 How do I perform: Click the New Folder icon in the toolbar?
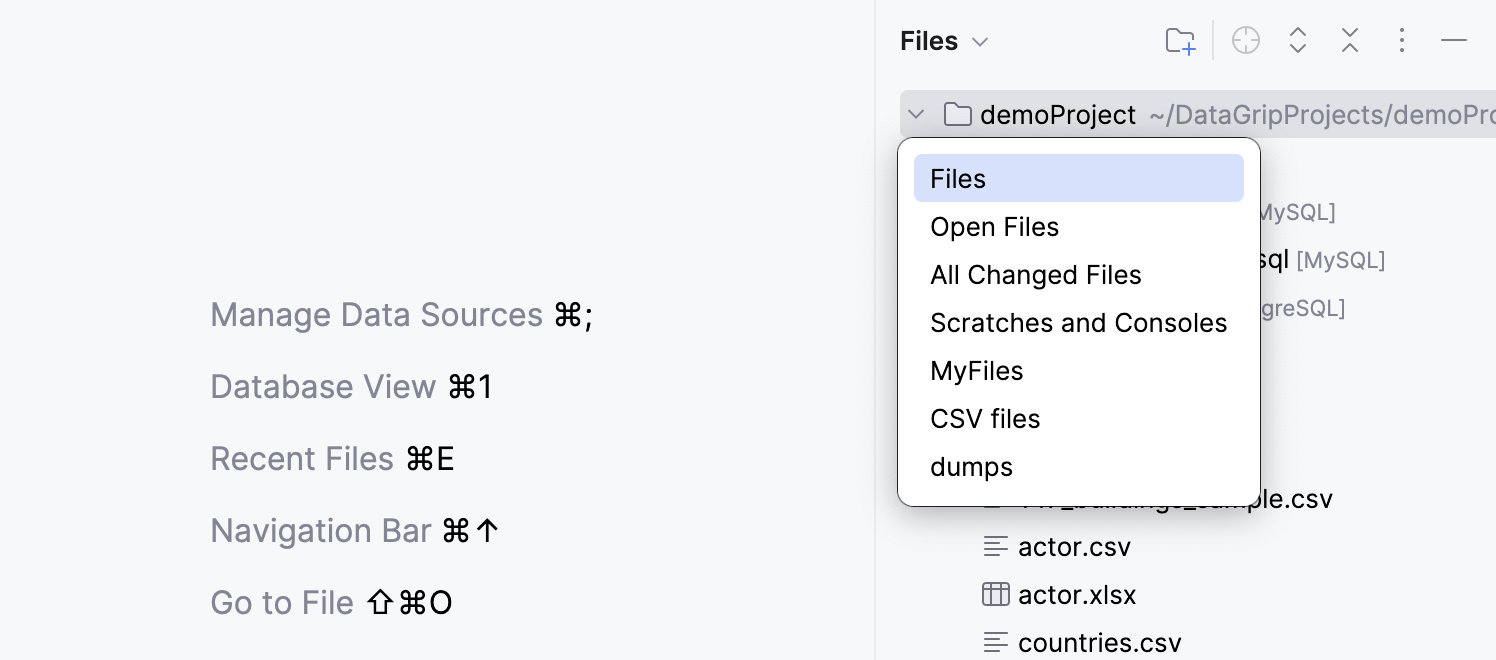coord(1180,40)
